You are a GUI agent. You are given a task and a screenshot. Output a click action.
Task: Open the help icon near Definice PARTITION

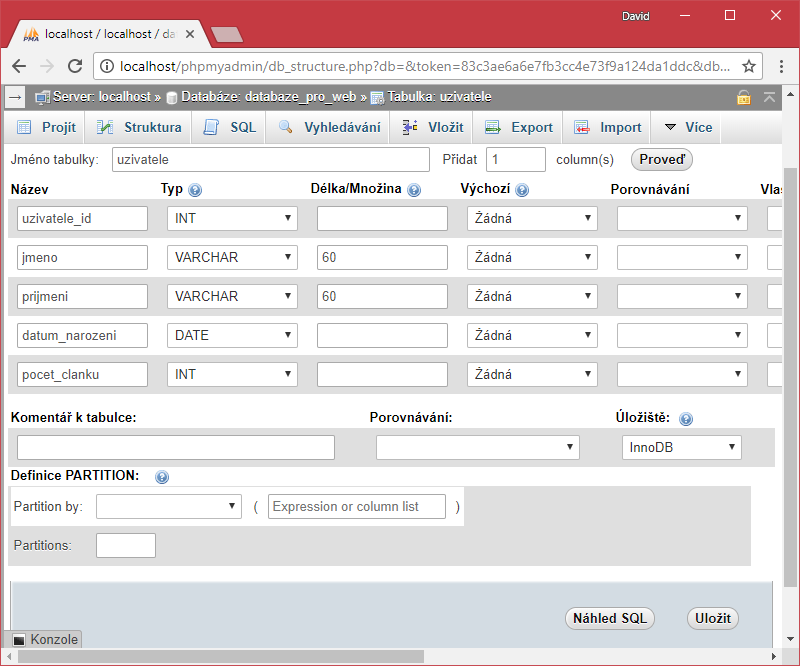tap(161, 476)
